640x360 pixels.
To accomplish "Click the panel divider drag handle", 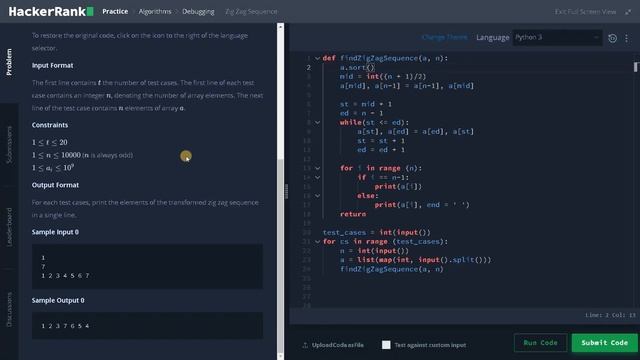I will tap(286, 191).
